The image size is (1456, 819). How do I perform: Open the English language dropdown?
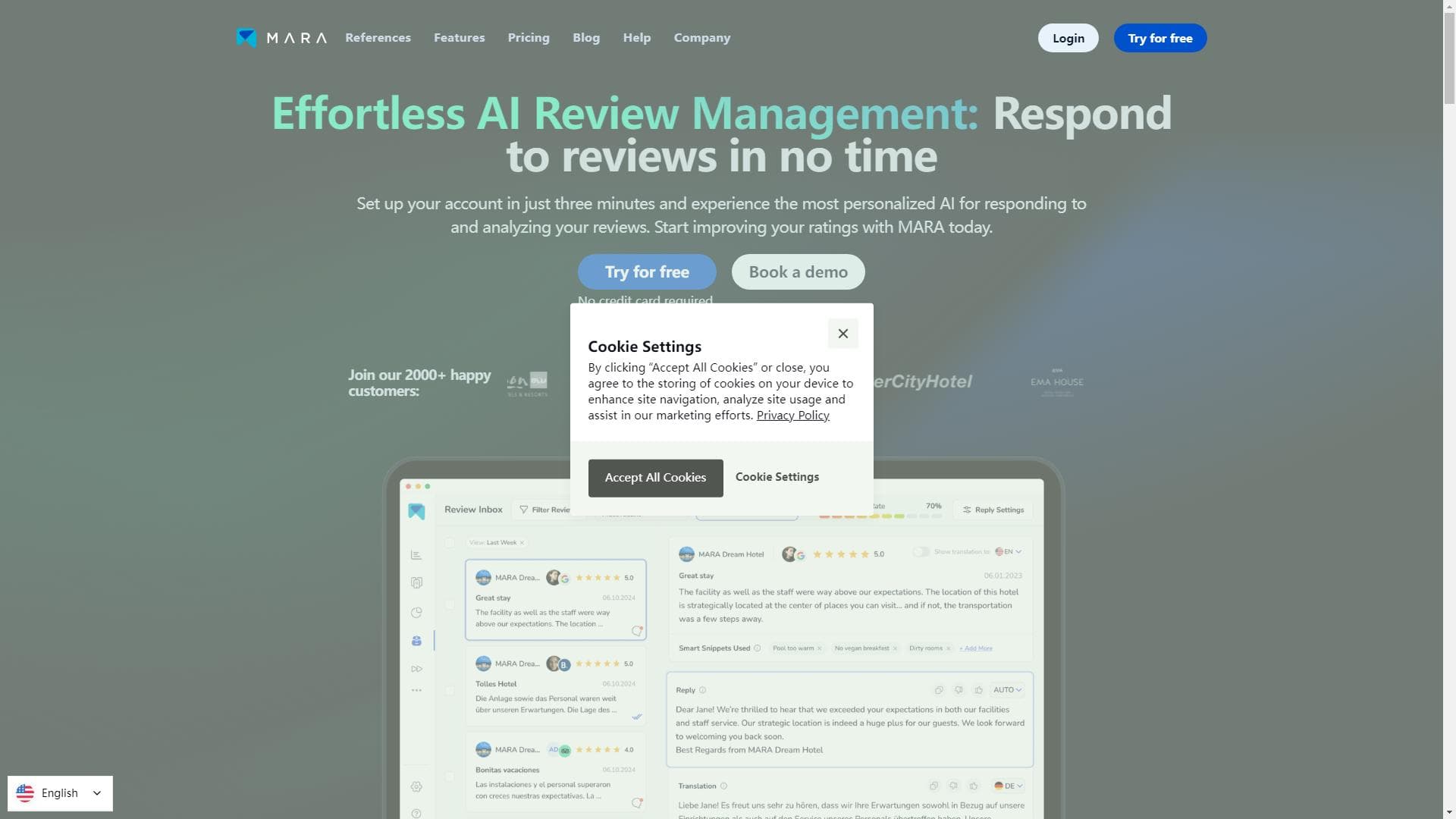click(x=60, y=793)
